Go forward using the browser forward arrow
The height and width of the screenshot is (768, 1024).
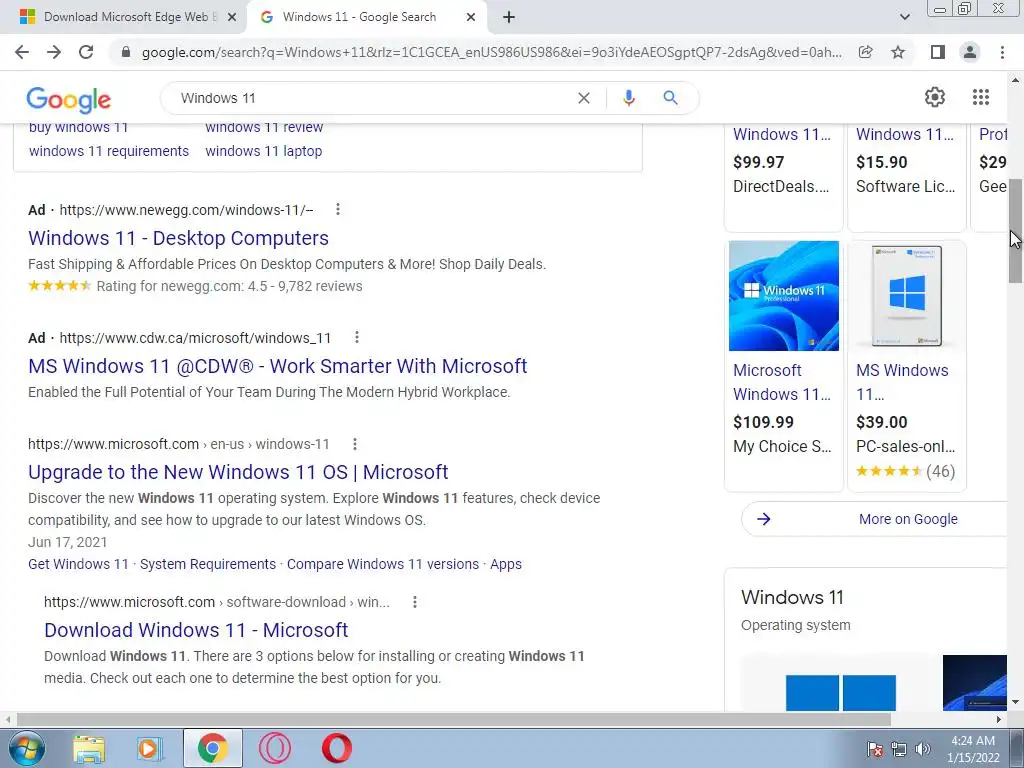click(54, 52)
